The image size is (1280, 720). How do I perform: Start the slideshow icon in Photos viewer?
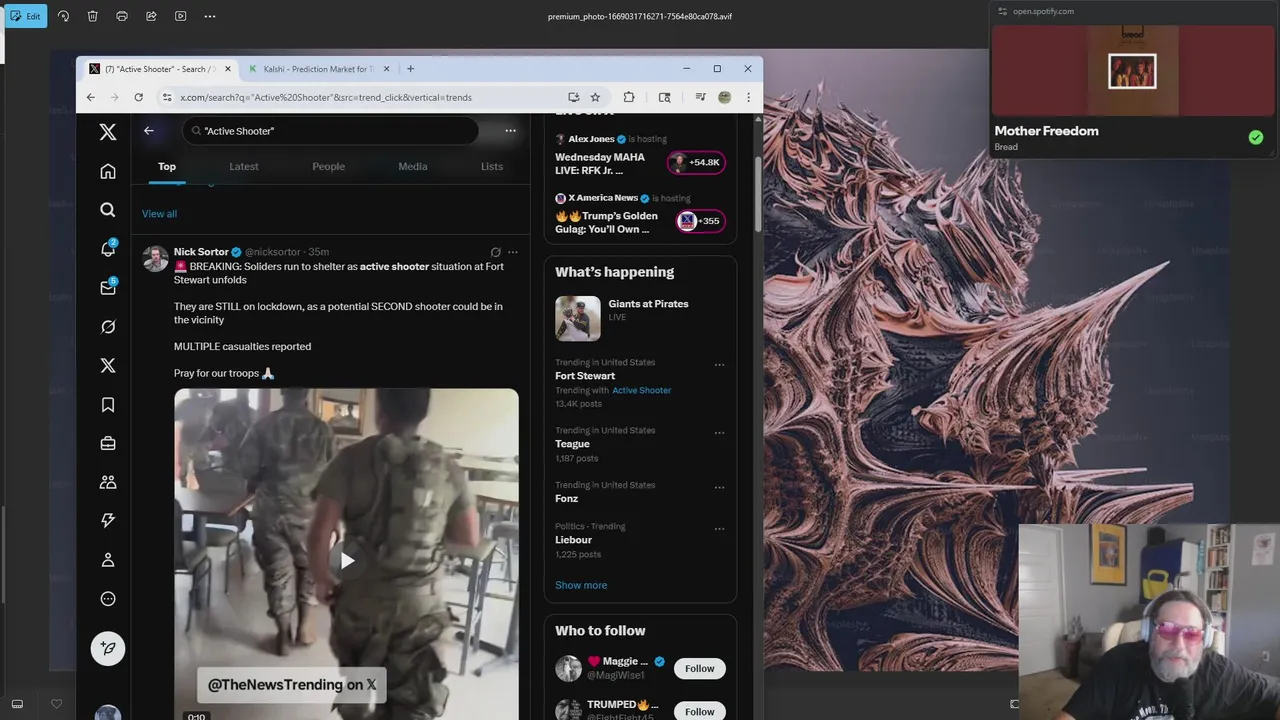(180, 16)
